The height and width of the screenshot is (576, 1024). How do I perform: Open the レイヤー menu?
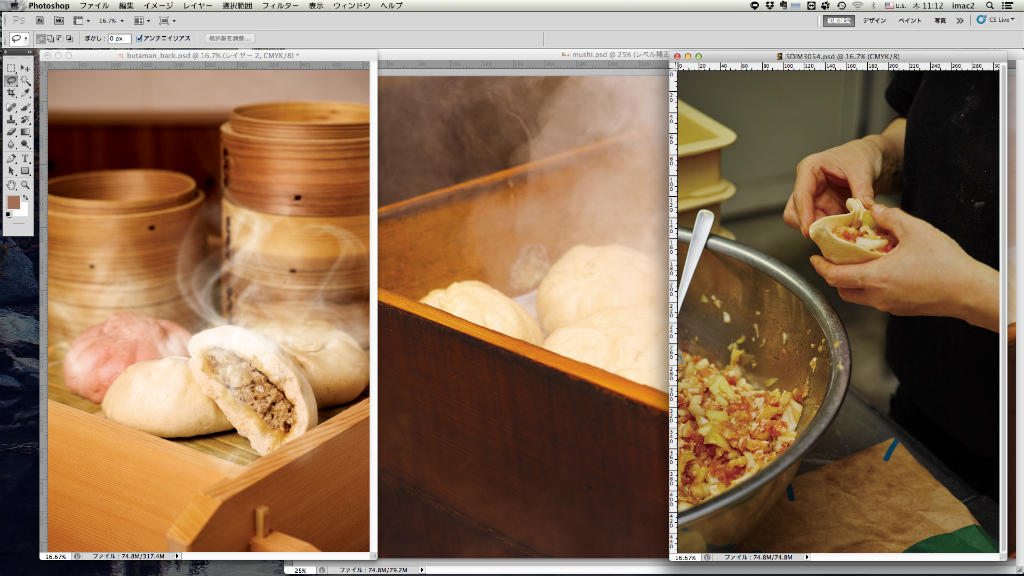[x=197, y=6]
